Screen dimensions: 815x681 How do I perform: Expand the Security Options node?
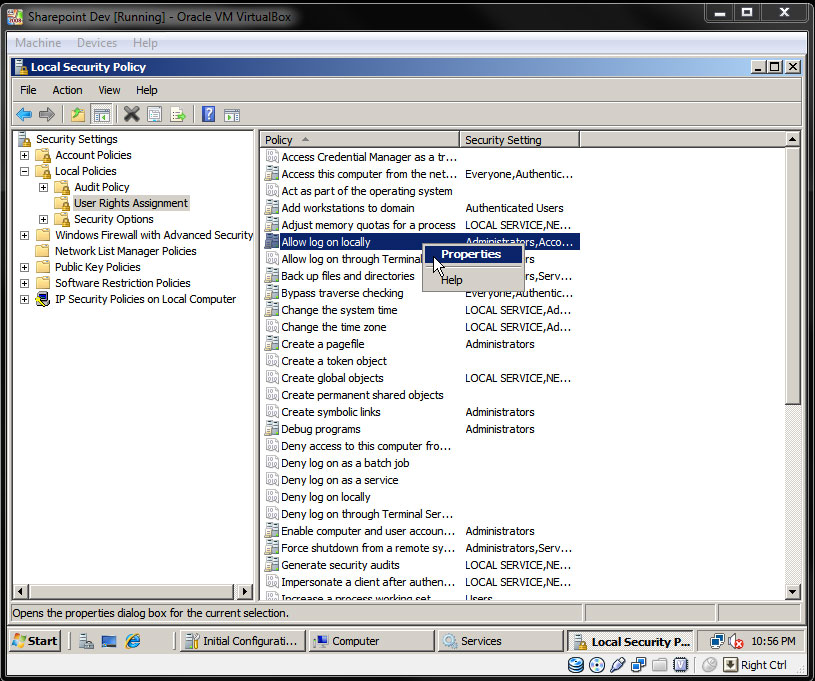[44, 219]
